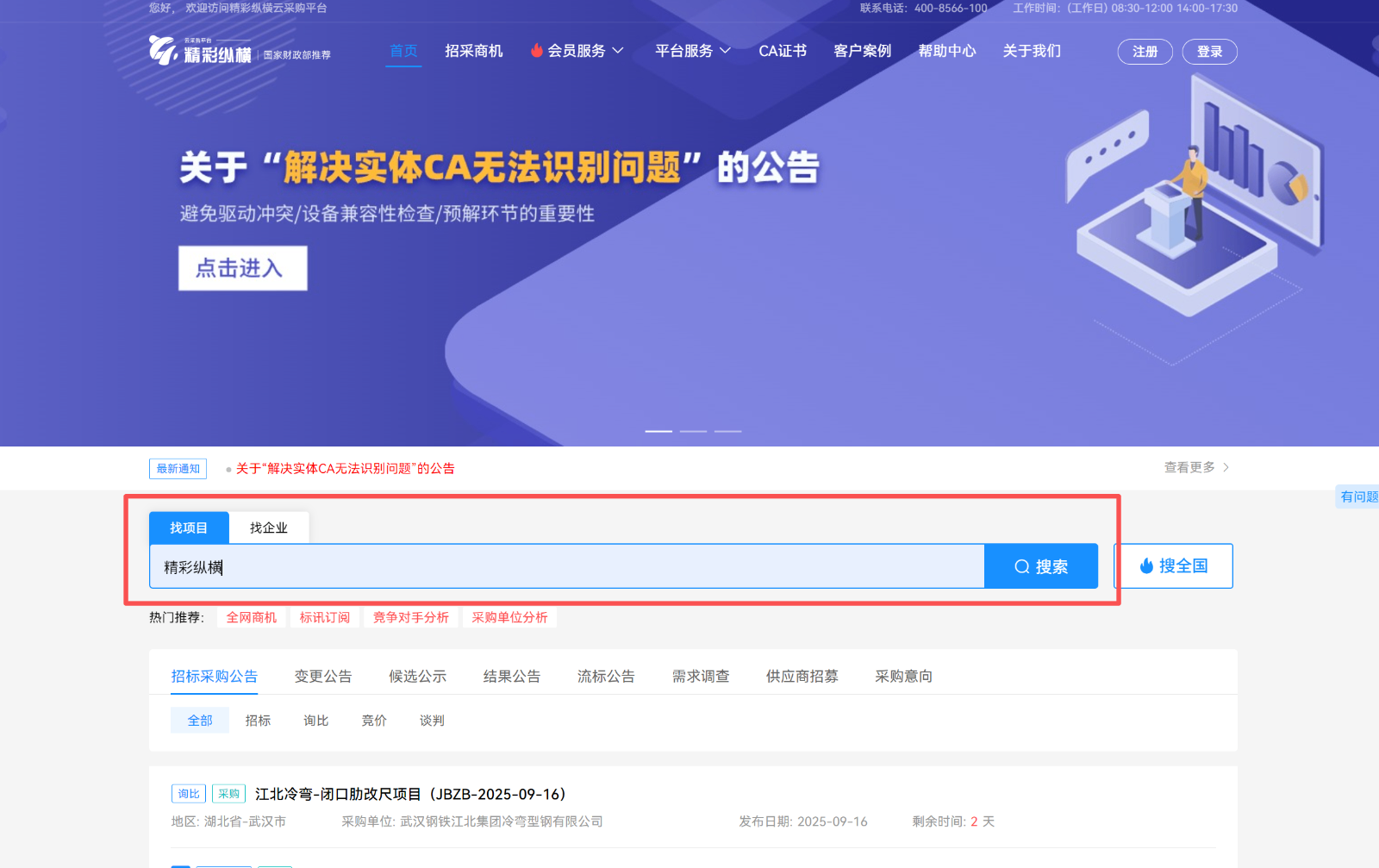Click the banner headline about CA无法识别问题
The height and width of the screenshot is (868, 1379).
click(500, 167)
